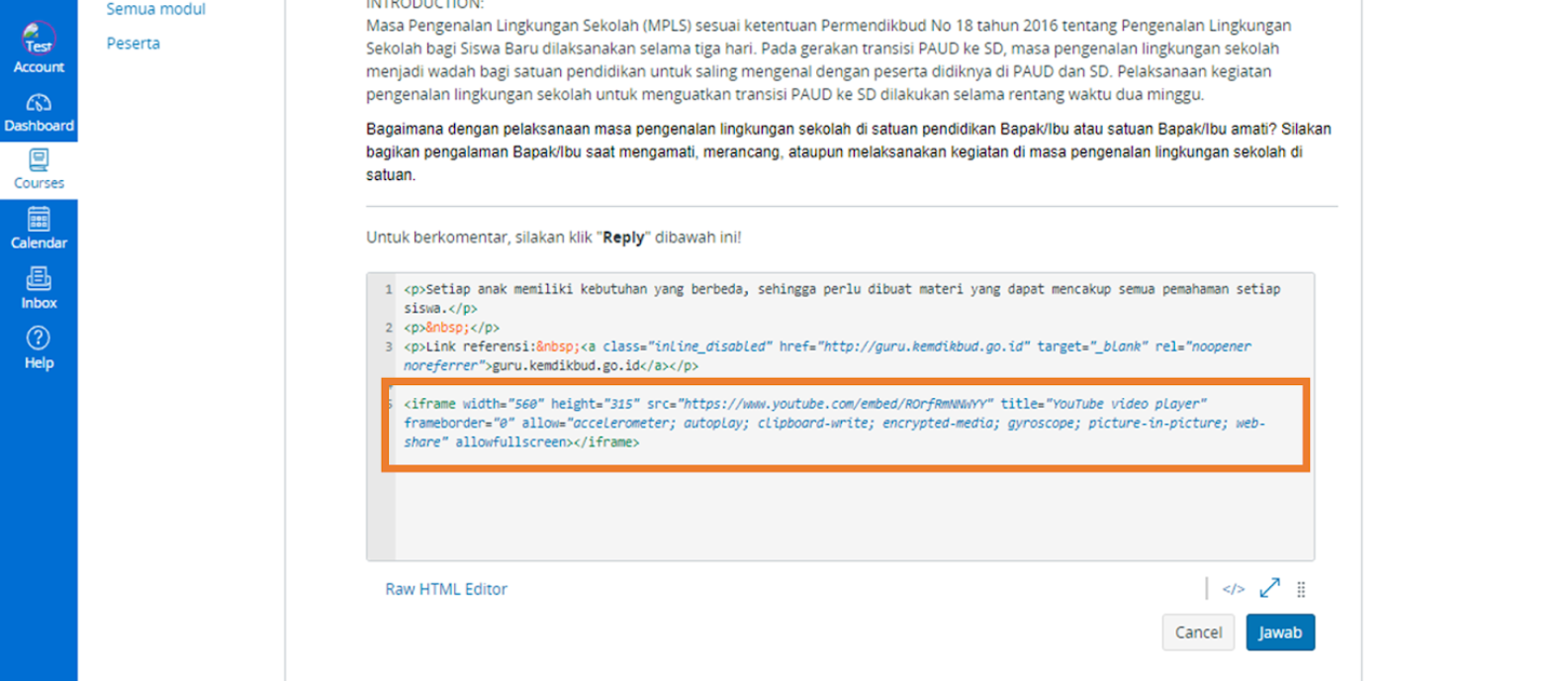
Task: Click line number 3 in editor gutter
Action: pyautogui.click(x=388, y=347)
